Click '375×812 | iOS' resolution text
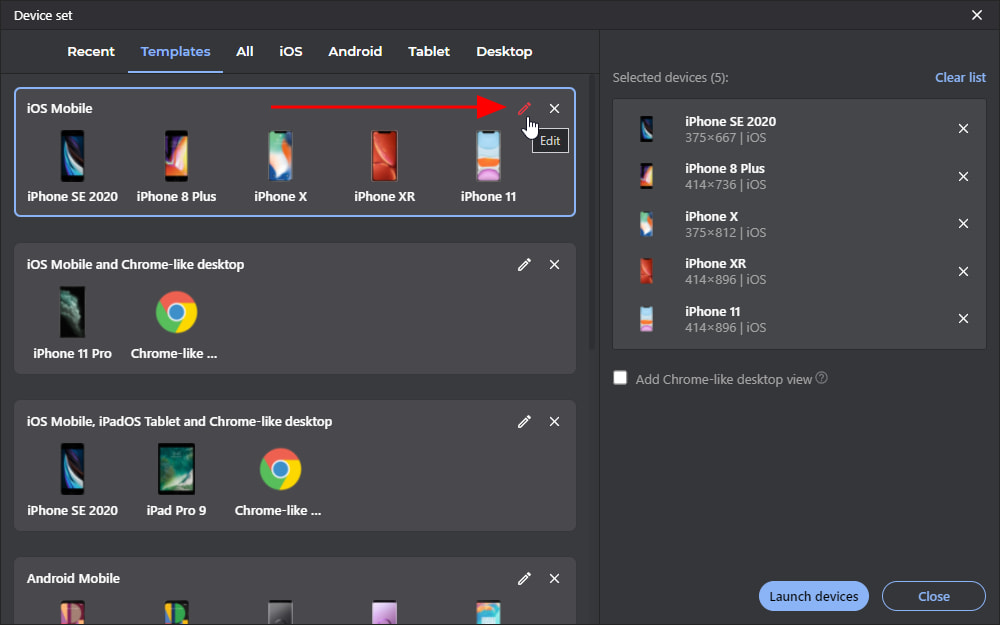 tap(726, 233)
